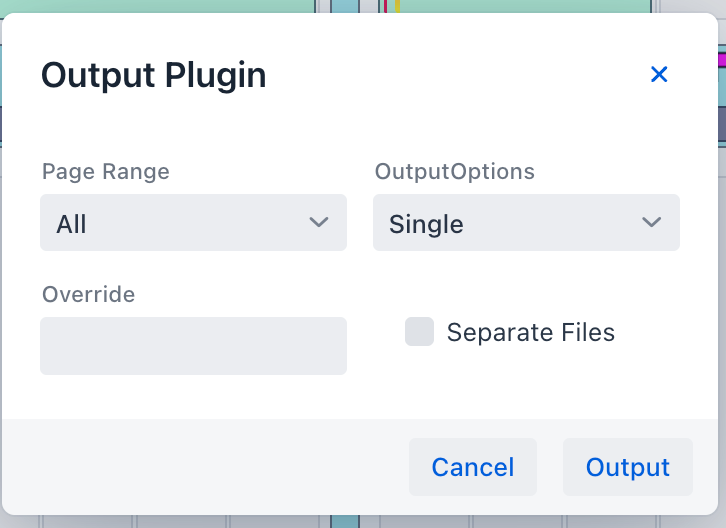Click the Page Range field label
The image size is (726, 528).
click(x=106, y=172)
